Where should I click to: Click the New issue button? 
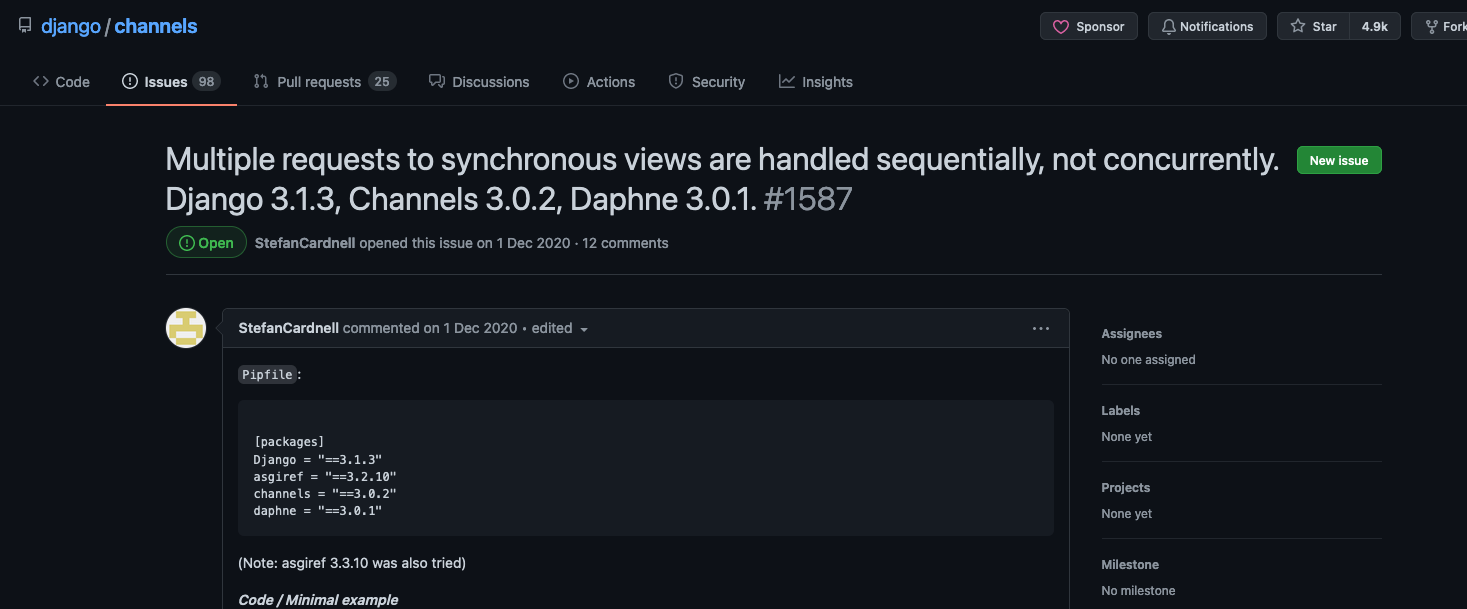click(1339, 160)
